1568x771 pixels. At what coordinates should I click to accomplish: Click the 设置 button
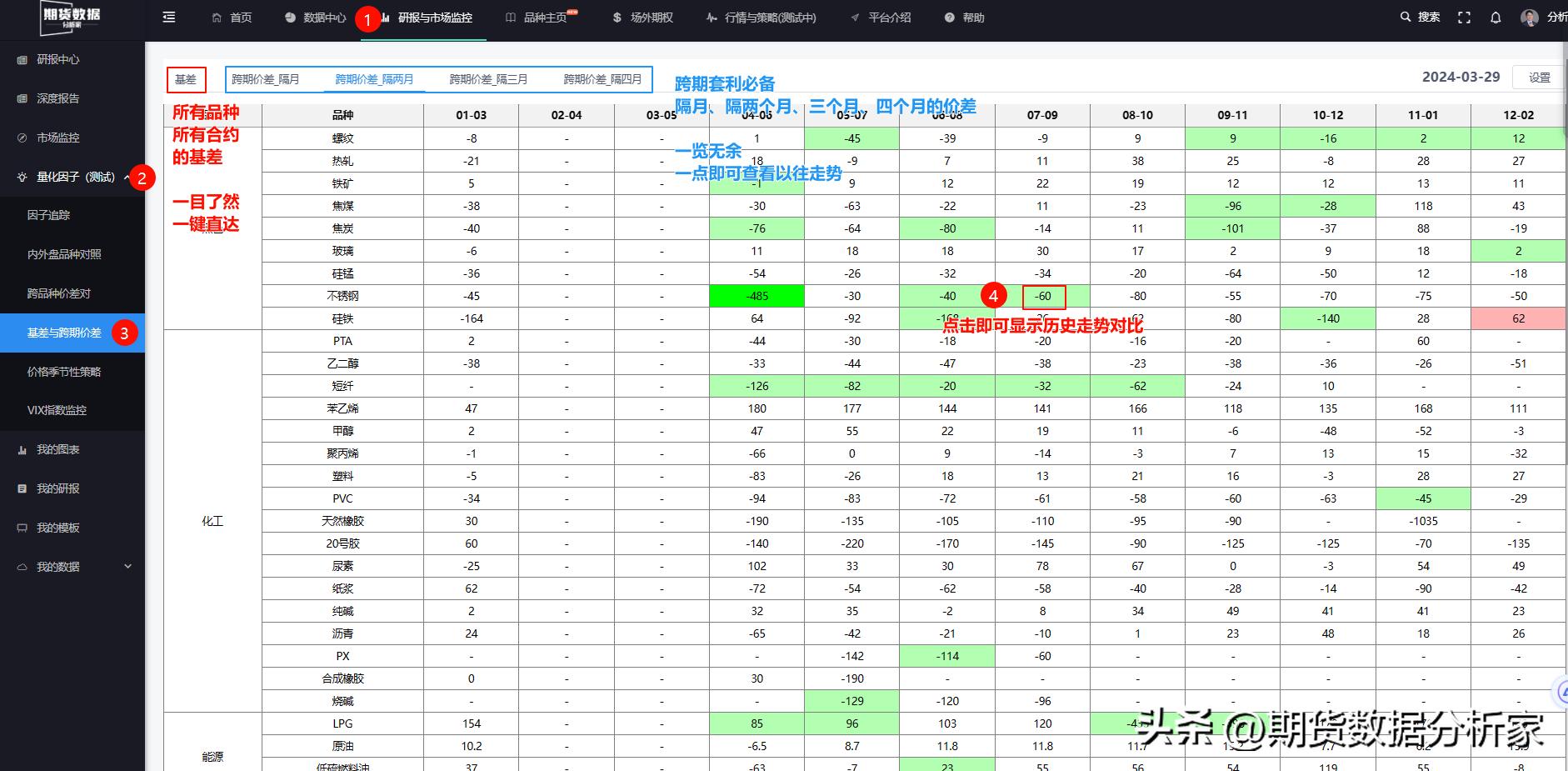[x=1539, y=78]
